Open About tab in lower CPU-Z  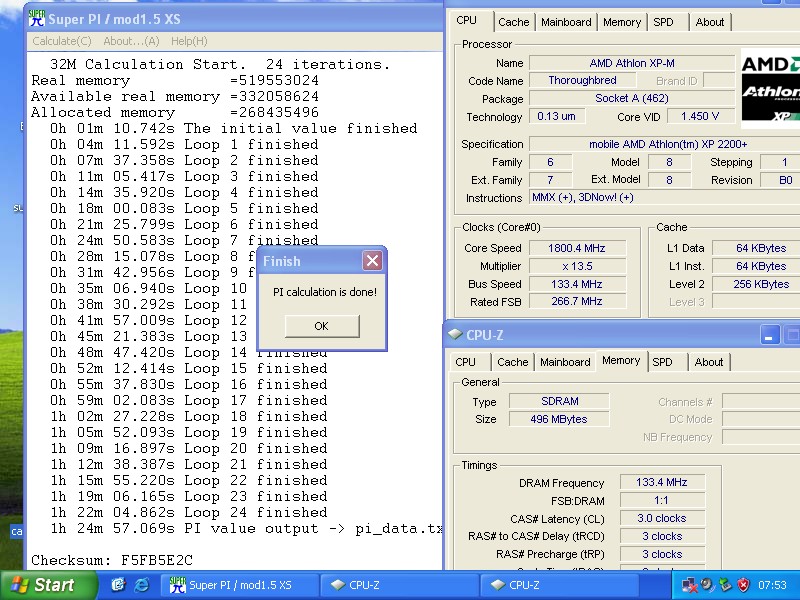pyautogui.click(x=709, y=362)
